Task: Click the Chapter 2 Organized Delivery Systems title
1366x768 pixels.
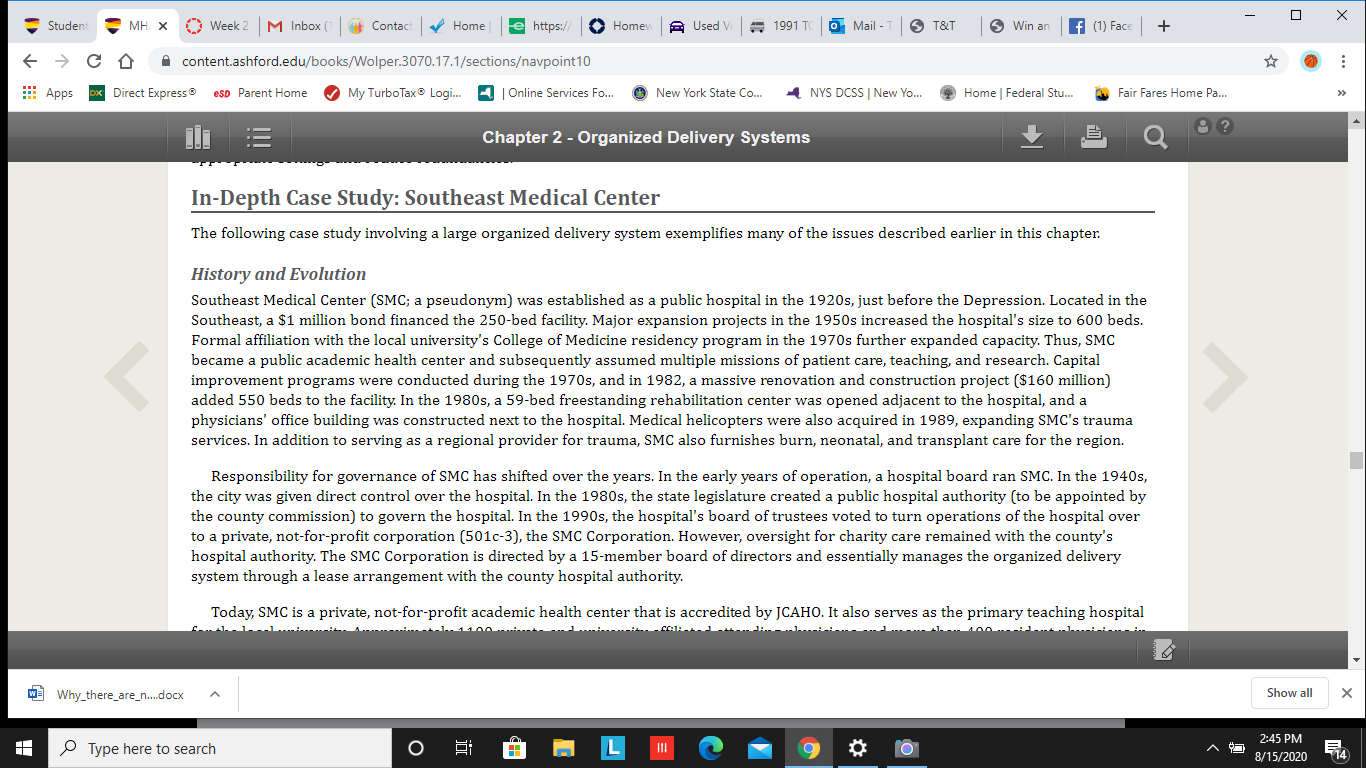Action: click(x=646, y=137)
